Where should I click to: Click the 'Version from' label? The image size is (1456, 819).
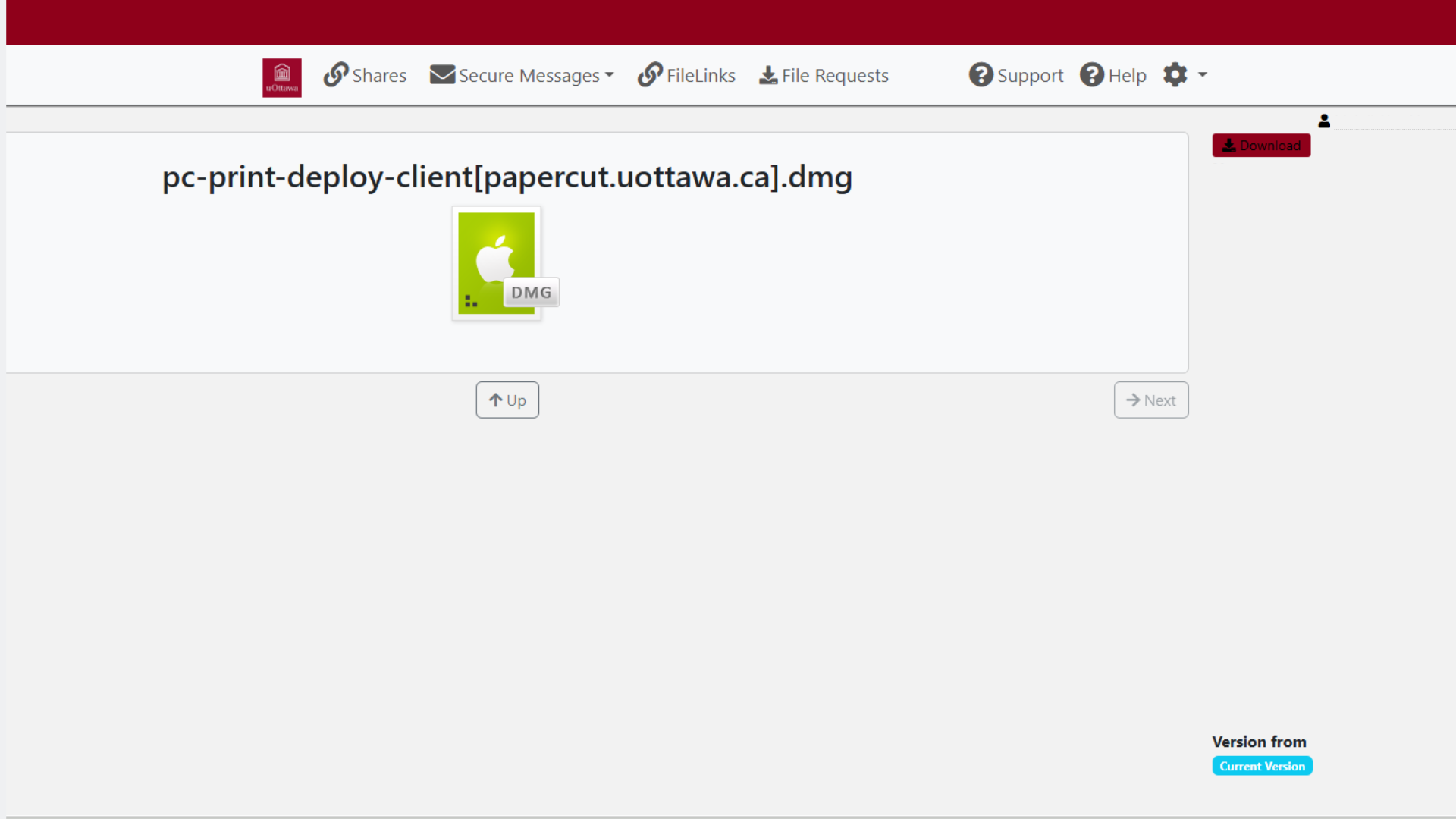coord(1259,742)
